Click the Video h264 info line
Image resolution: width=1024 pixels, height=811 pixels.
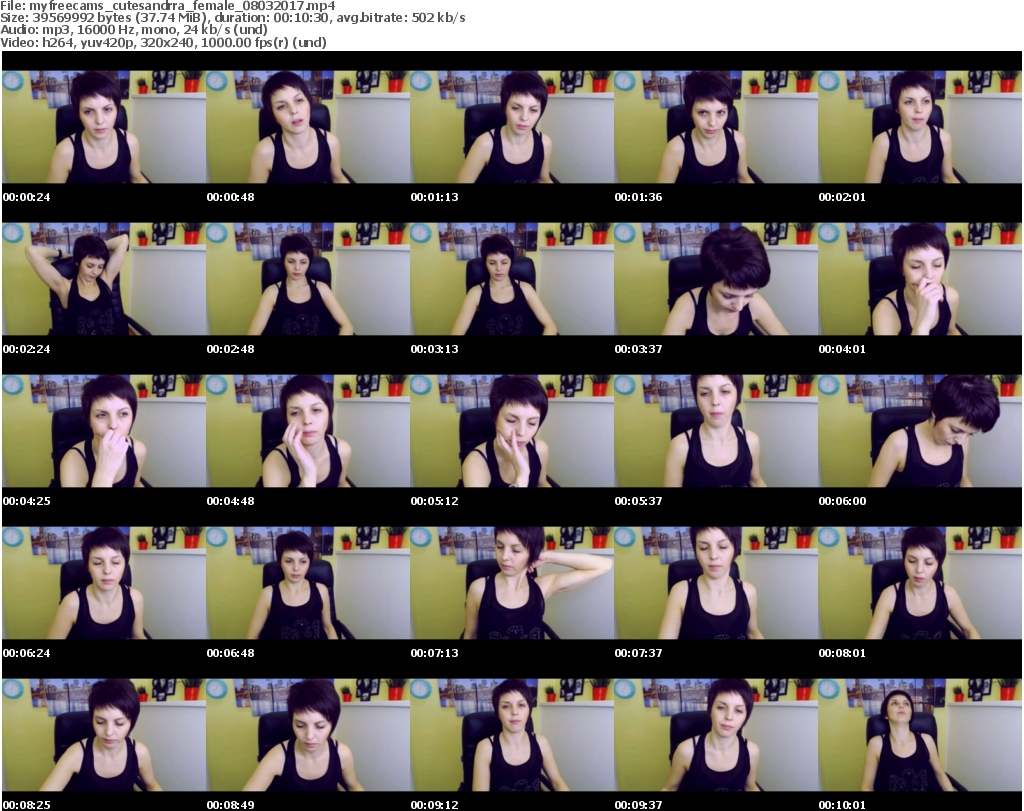[163, 42]
